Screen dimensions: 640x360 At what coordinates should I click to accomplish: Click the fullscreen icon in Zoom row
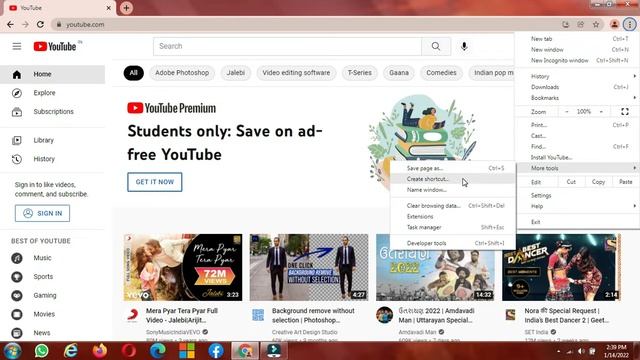click(x=624, y=111)
